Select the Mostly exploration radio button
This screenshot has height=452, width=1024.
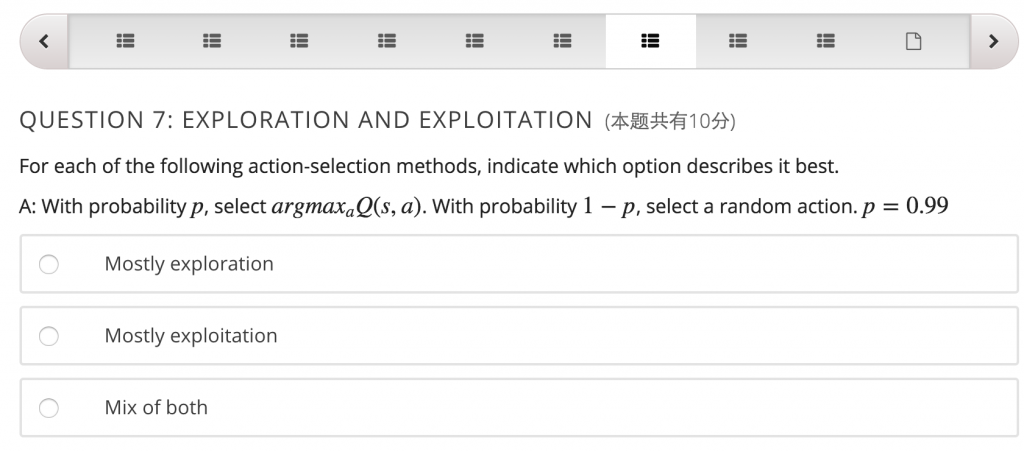click(x=48, y=264)
